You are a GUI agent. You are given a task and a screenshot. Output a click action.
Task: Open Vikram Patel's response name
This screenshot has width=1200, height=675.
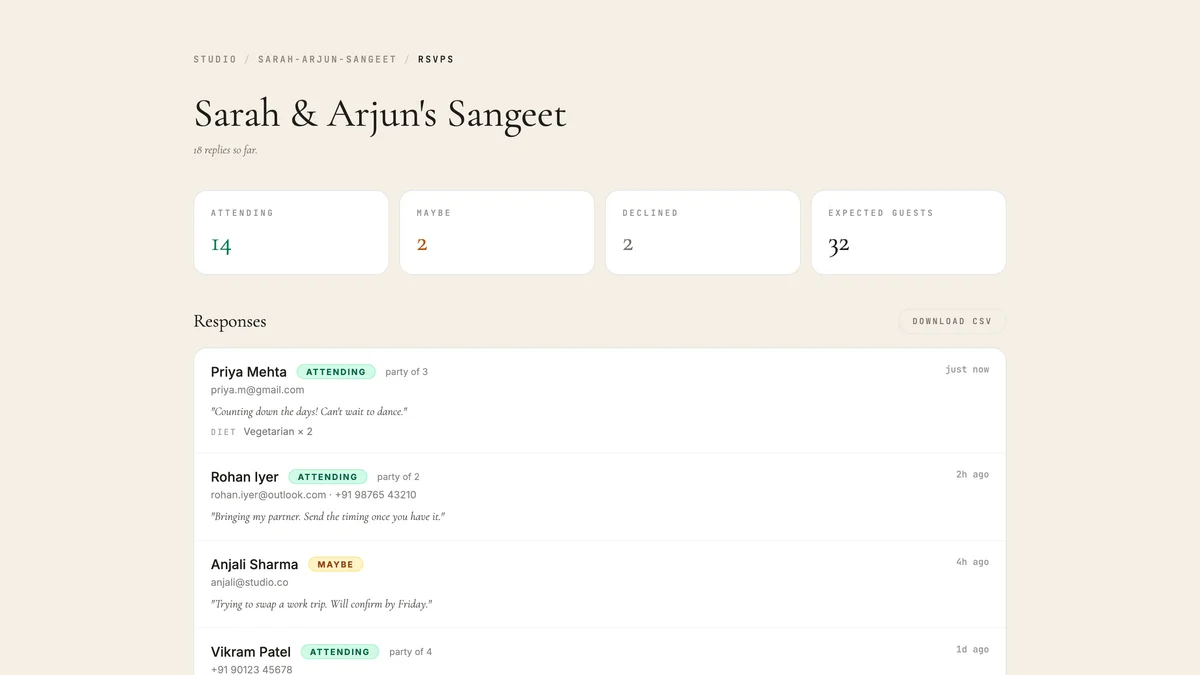point(251,652)
